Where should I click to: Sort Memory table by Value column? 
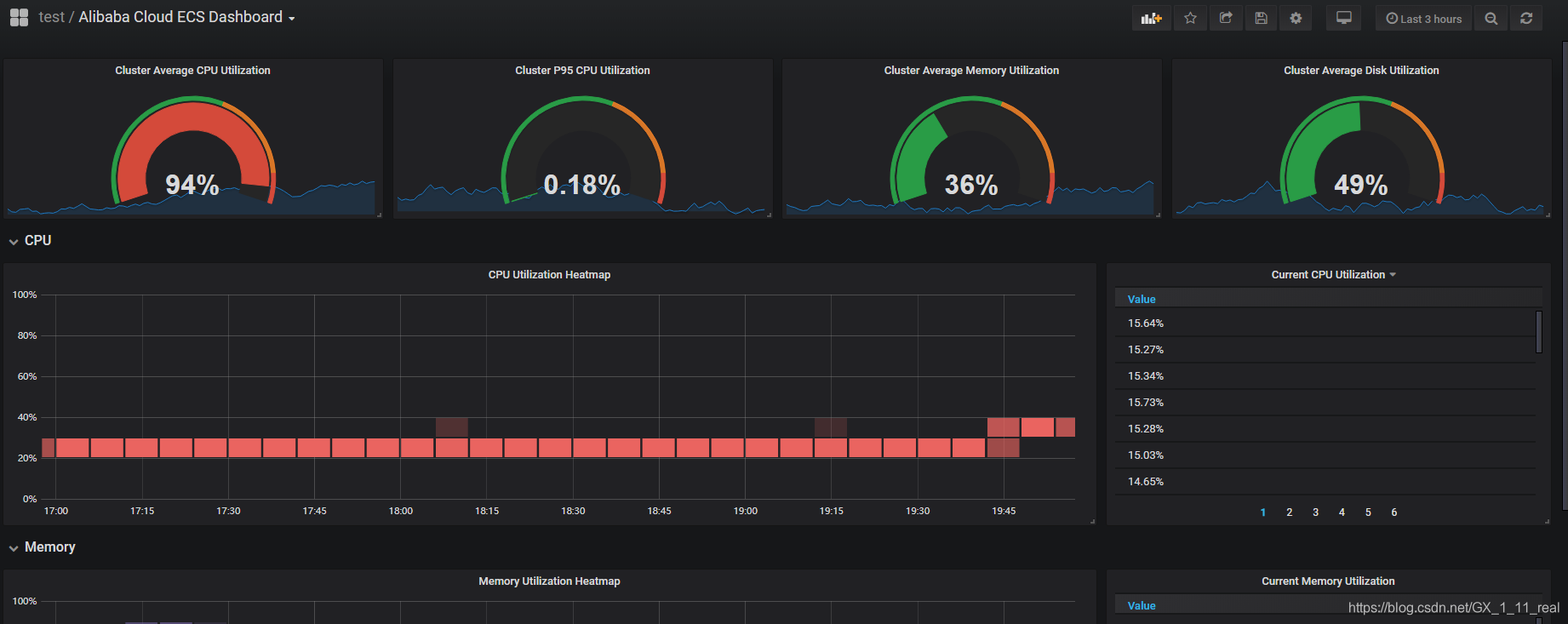1142,605
